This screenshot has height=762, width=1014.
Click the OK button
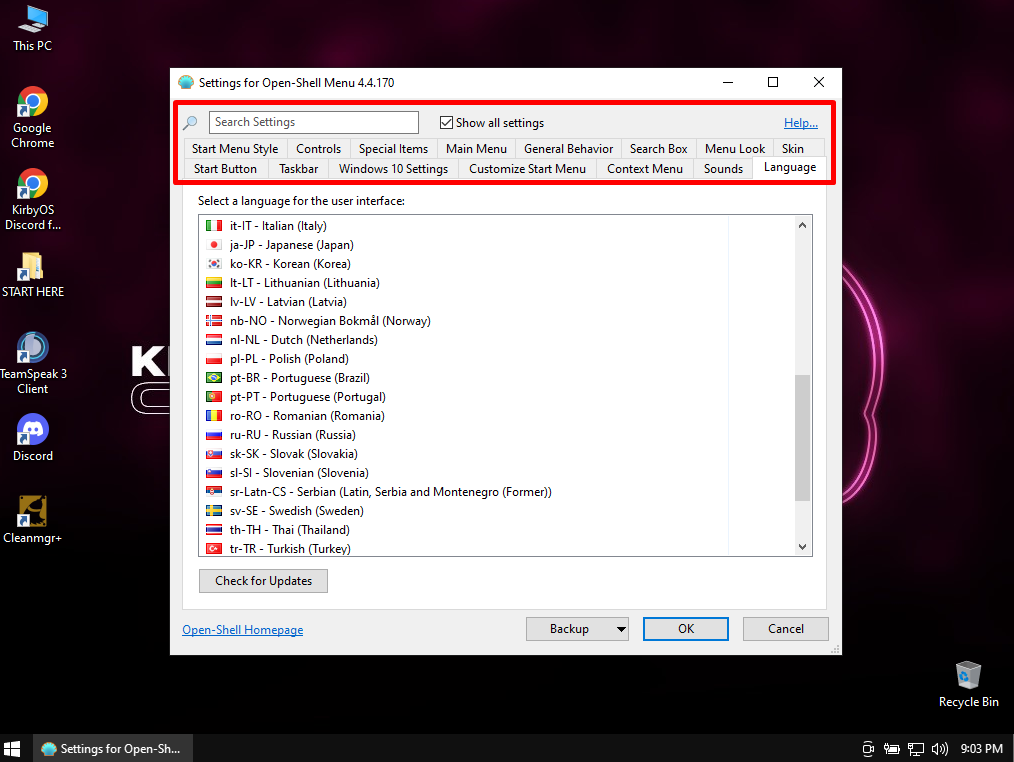pyautogui.click(x=685, y=629)
